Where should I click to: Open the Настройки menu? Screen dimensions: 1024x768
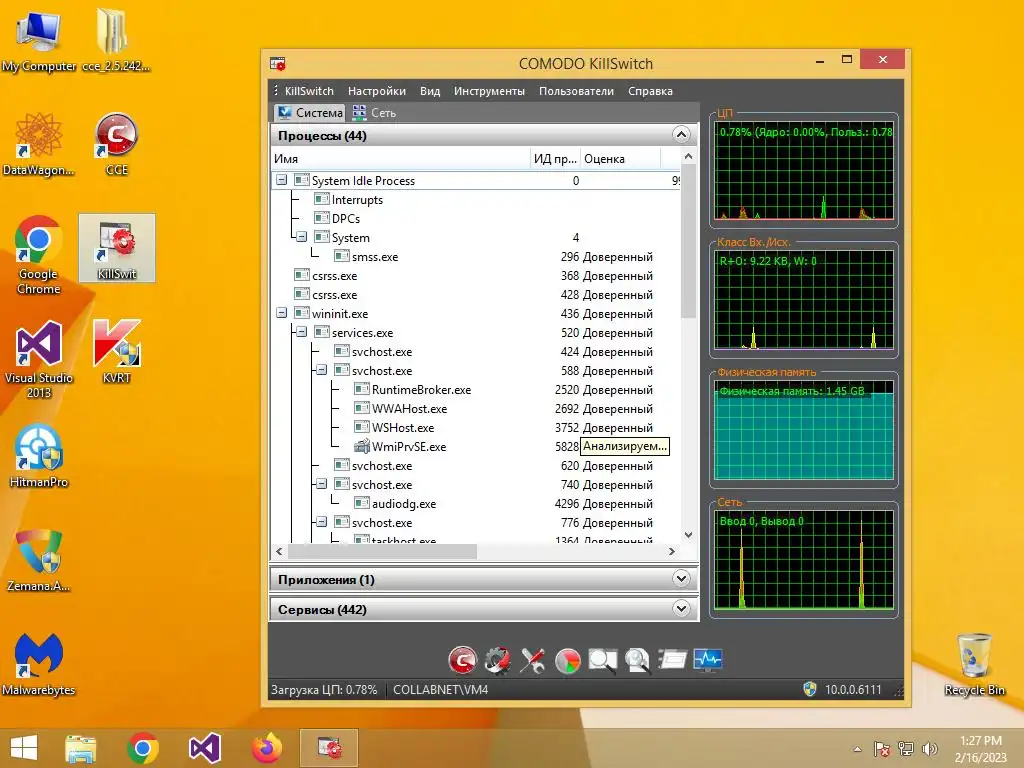377,91
